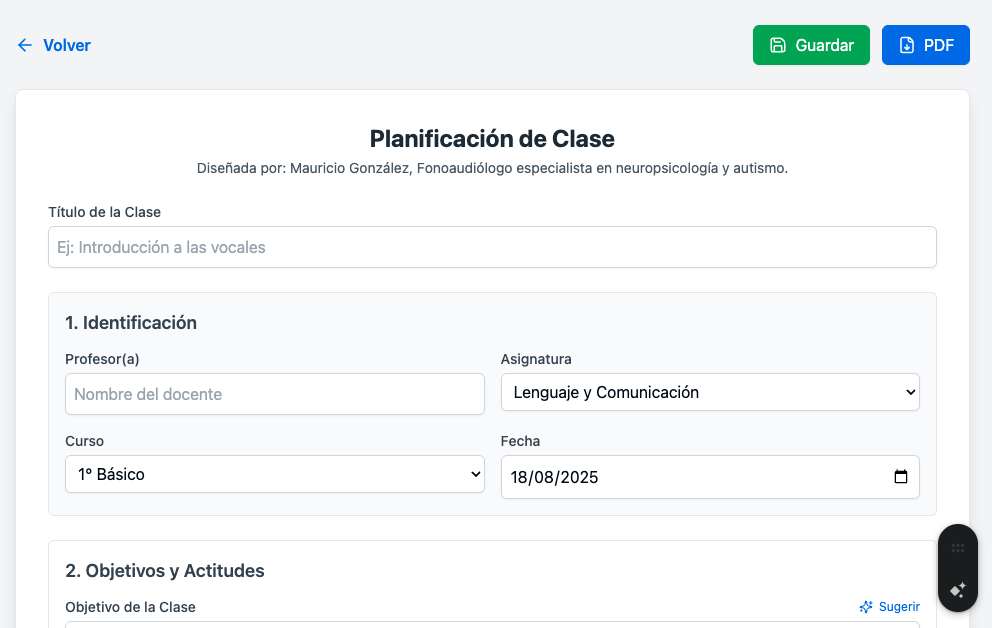
Task: Click the date value 18/08/2025 in Fecha
Action: click(555, 477)
